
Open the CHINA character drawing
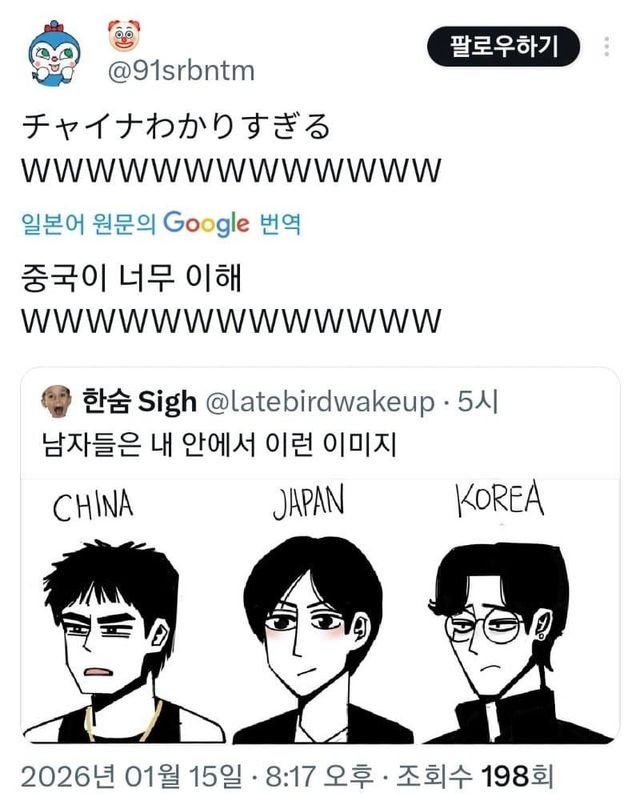[124, 612]
